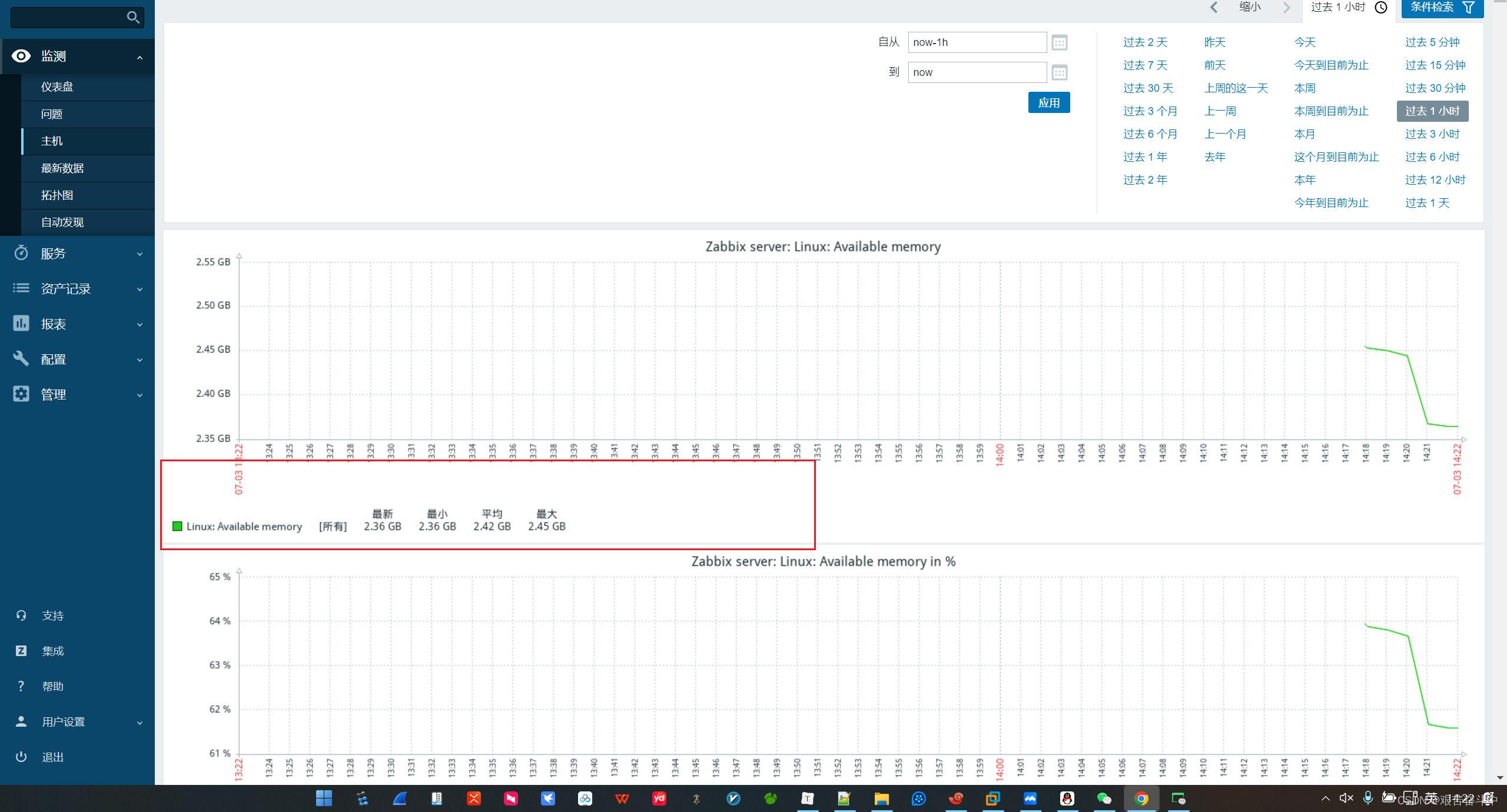Expand the 服务 menu section

point(140,254)
